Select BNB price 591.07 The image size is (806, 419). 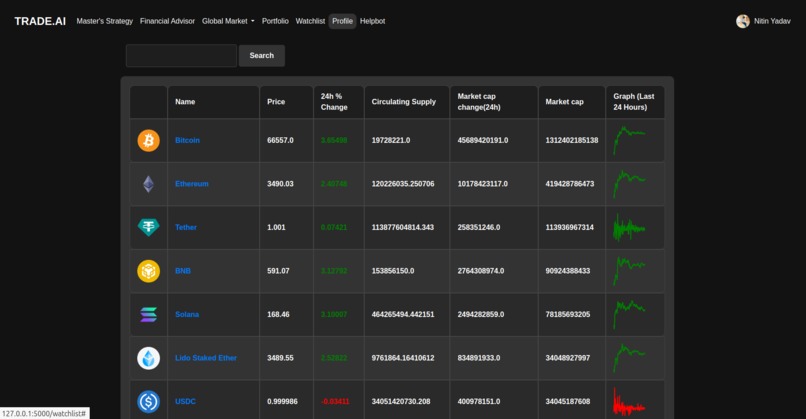(278, 271)
